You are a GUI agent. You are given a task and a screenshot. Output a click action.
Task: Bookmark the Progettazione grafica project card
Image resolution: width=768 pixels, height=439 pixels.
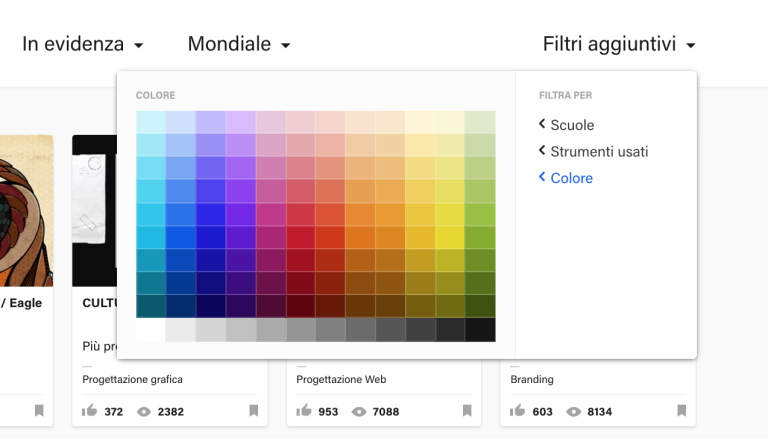click(x=254, y=410)
